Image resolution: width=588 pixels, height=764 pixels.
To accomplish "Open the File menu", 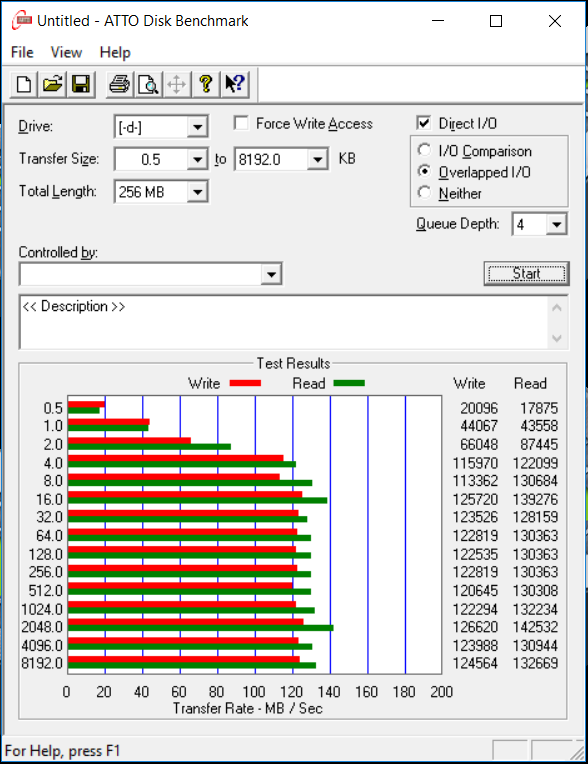I will [22, 52].
